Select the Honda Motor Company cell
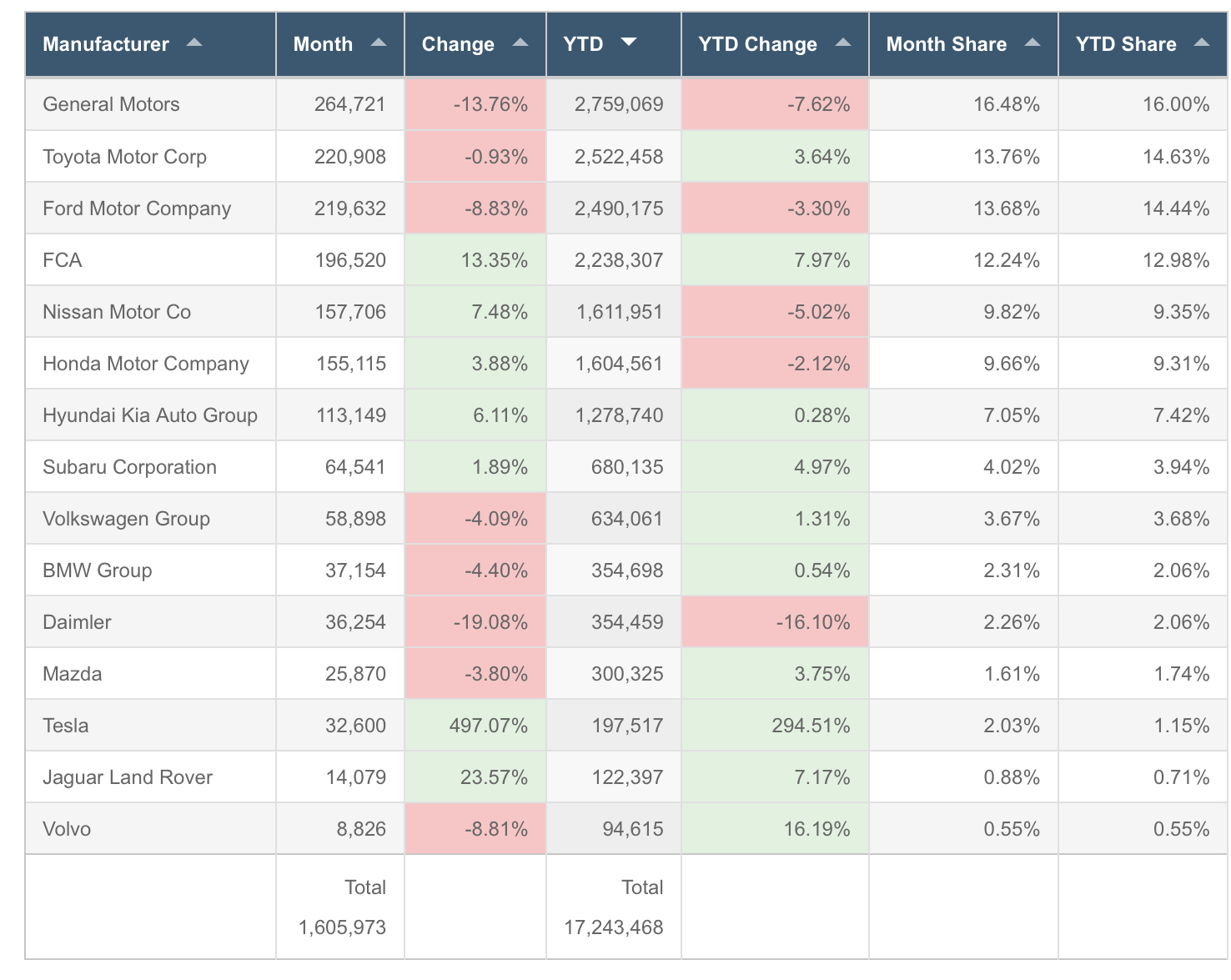 point(150,363)
